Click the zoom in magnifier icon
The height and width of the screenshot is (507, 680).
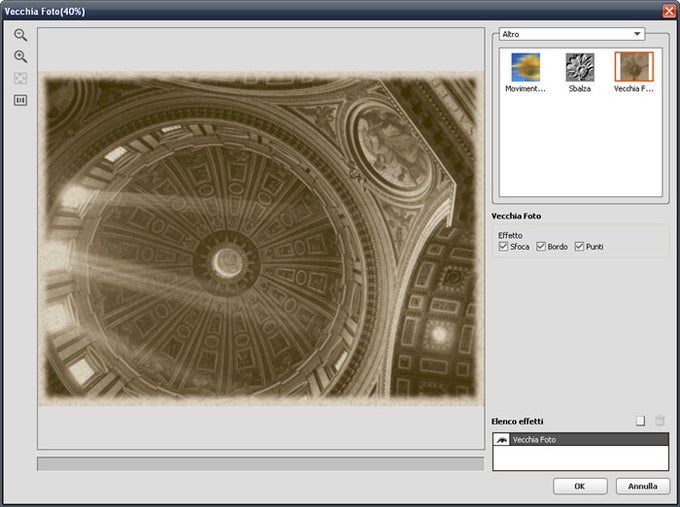[x=20, y=56]
